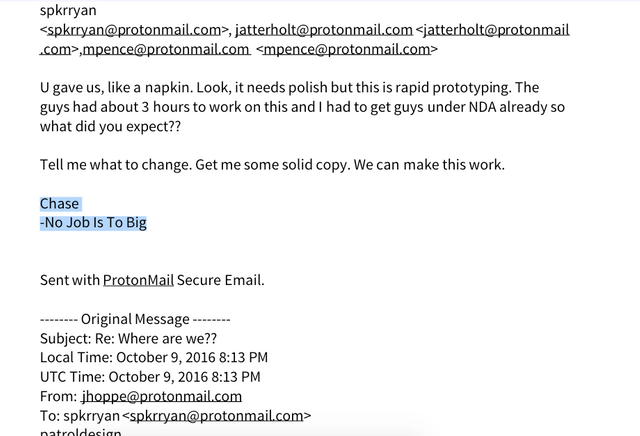Click spkrryan@protonmail.com link in the top recipient list
Image resolution: width=640 pixels, height=436 pixels.
point(134,30)
